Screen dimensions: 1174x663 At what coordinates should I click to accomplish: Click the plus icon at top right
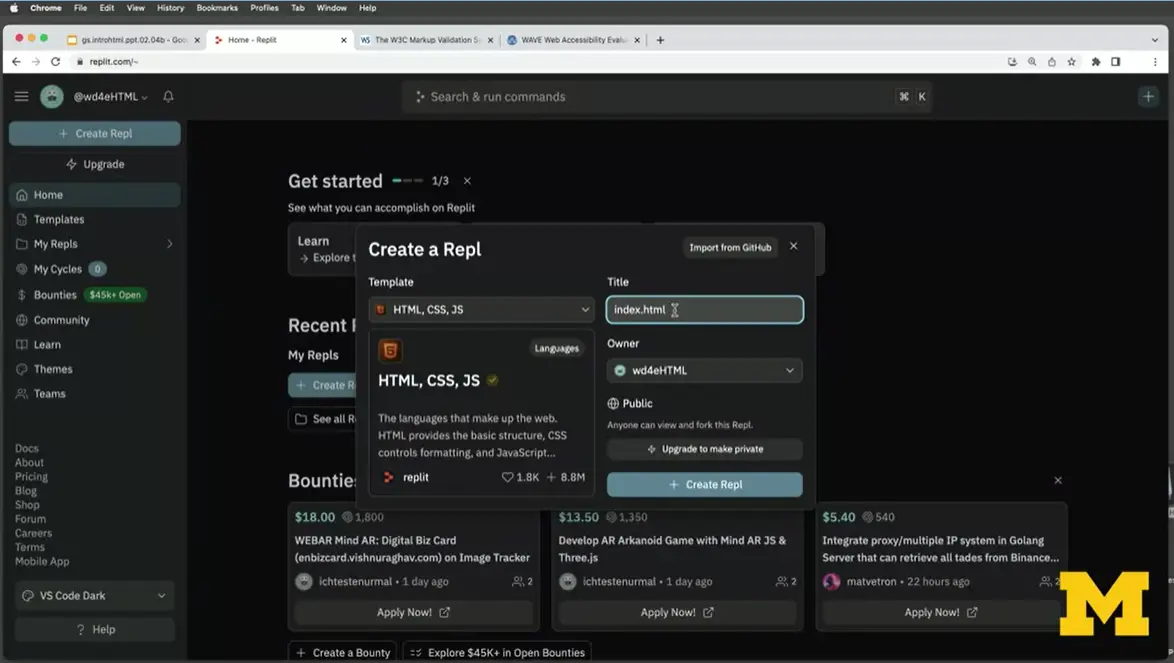click(x=1147, y=97)
